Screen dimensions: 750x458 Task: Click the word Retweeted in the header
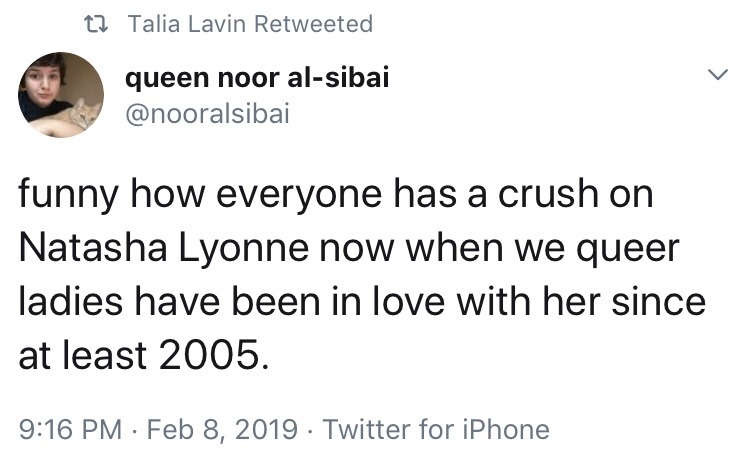314,23
